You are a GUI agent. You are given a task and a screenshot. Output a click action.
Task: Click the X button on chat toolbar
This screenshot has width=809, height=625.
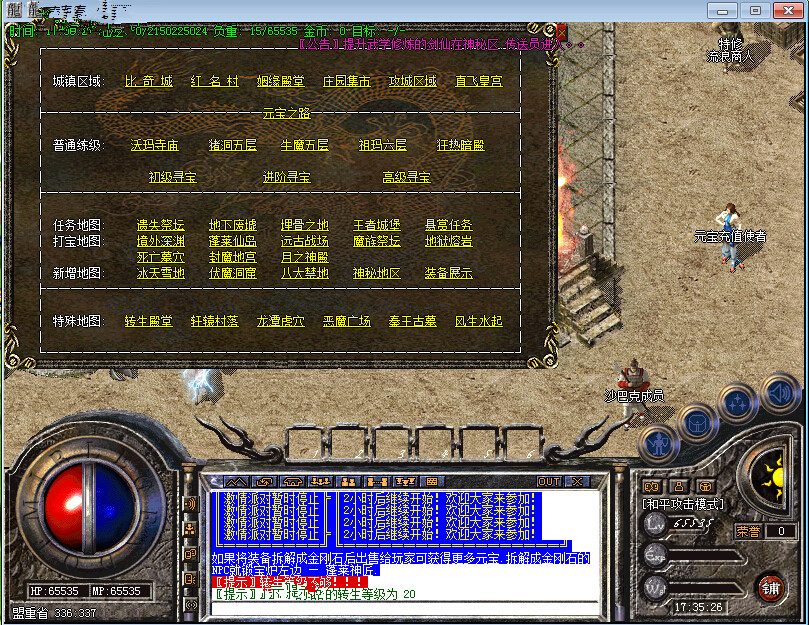pyautogui.click(x=579, y=481)
